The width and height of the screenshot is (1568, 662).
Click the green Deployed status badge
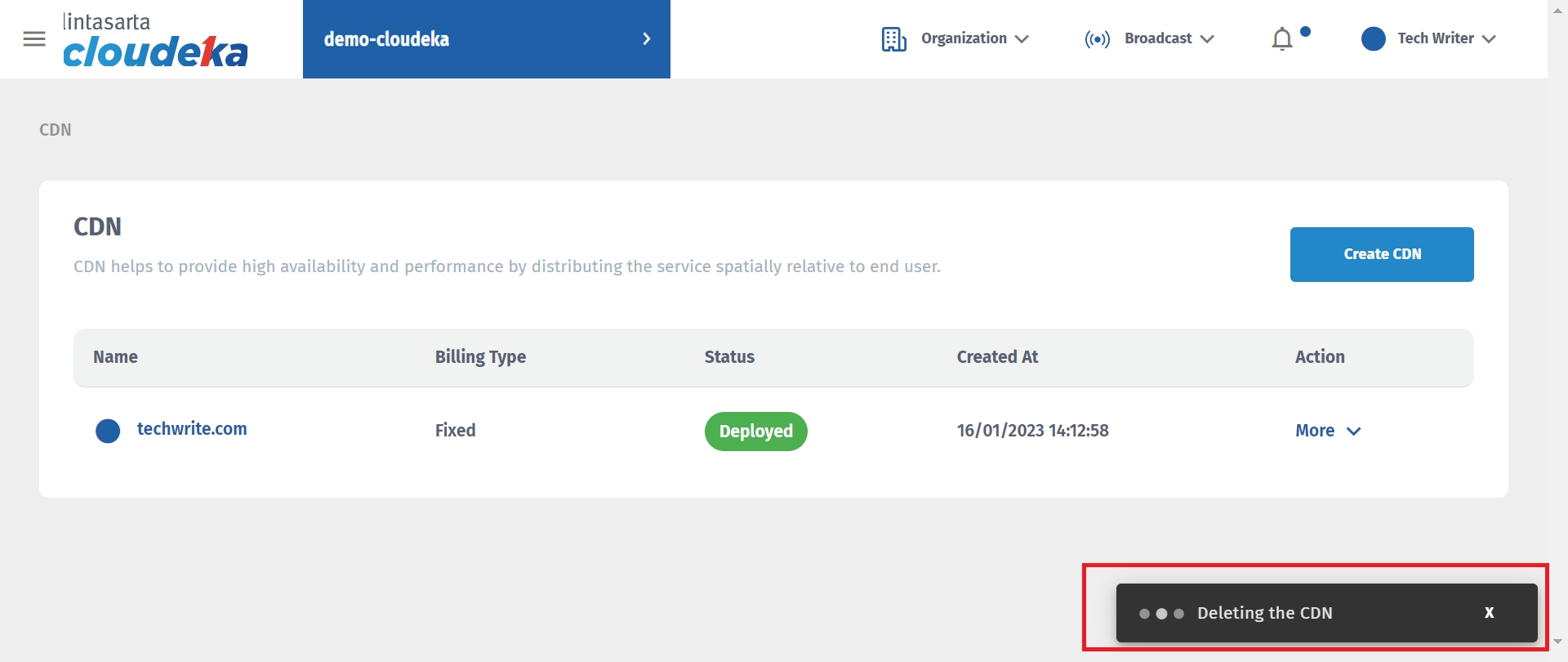pos(755,432)
